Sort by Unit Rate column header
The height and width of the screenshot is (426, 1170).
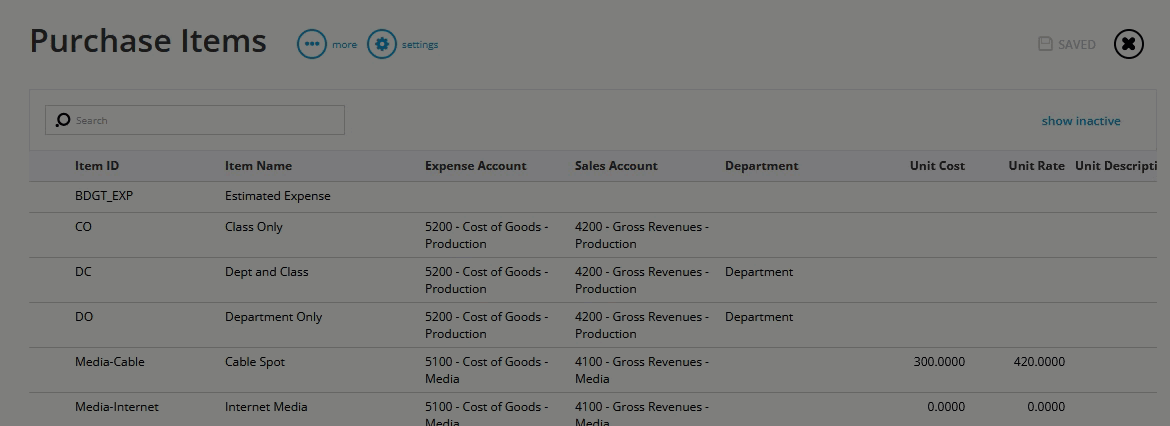click(1036, 166)
